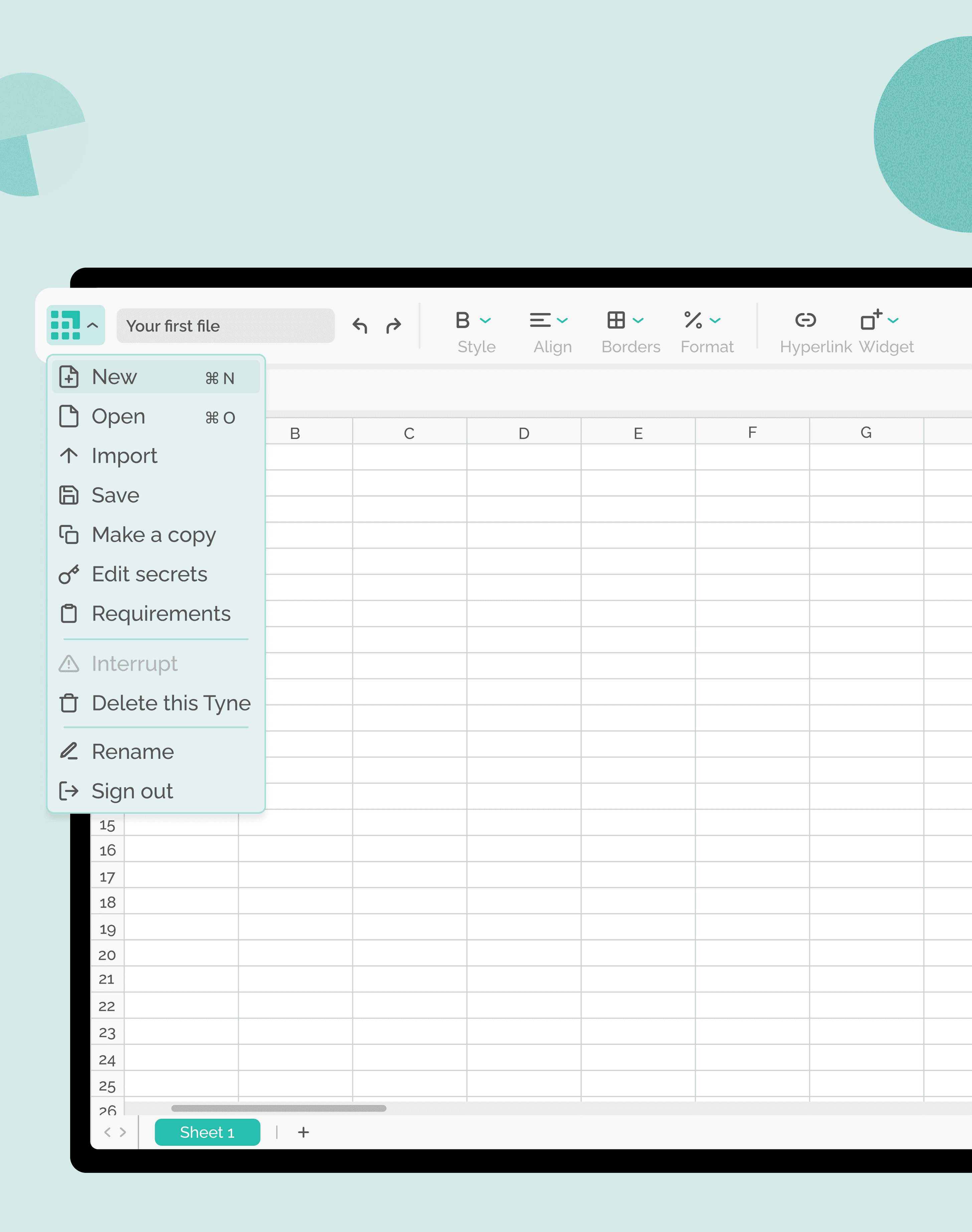Viewport: 972px width, 1232px height.
Task: Add a new sheet with plus button
Action: point(303,1132)
